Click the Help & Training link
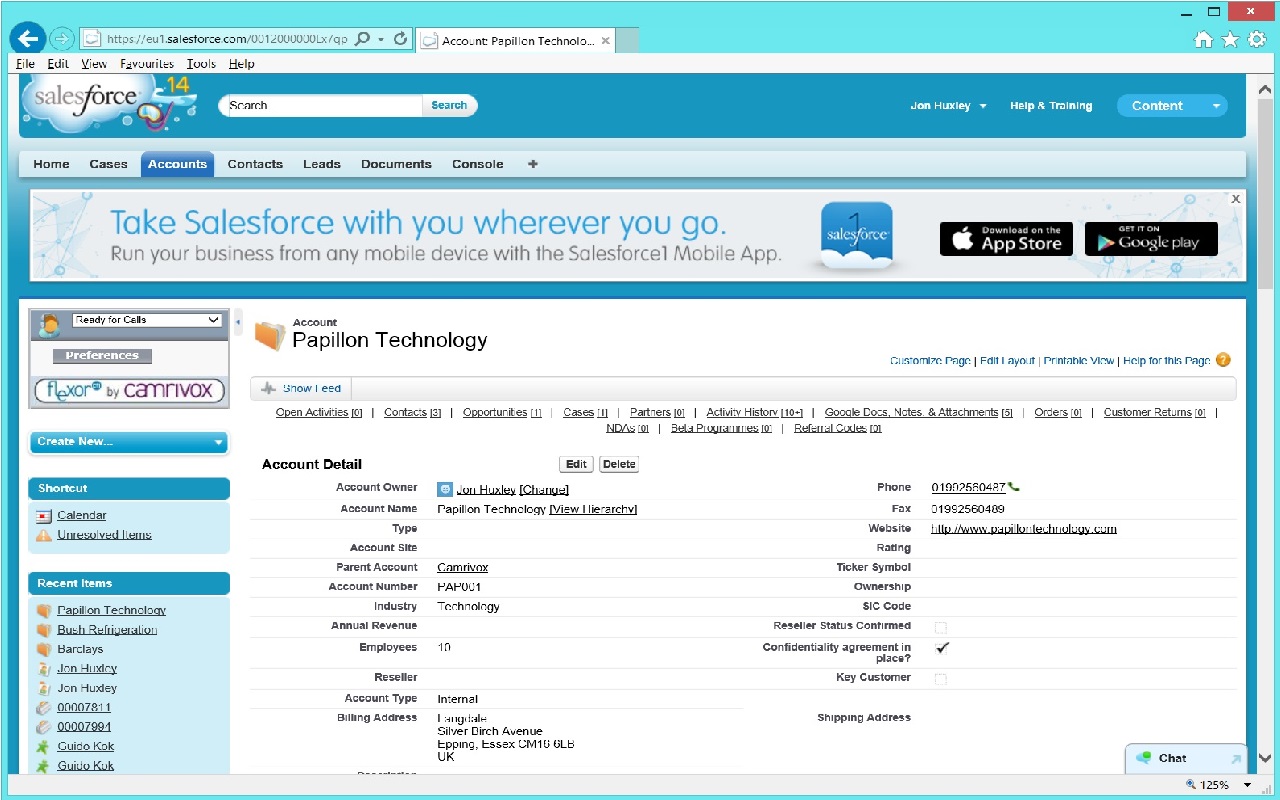 pos(1051,106)
